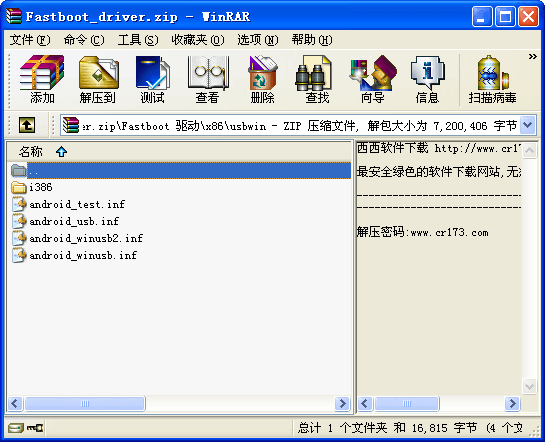Screen dimensions: 545x442
Task: Select the i386 folder
Action: click(x=41, y=187)
